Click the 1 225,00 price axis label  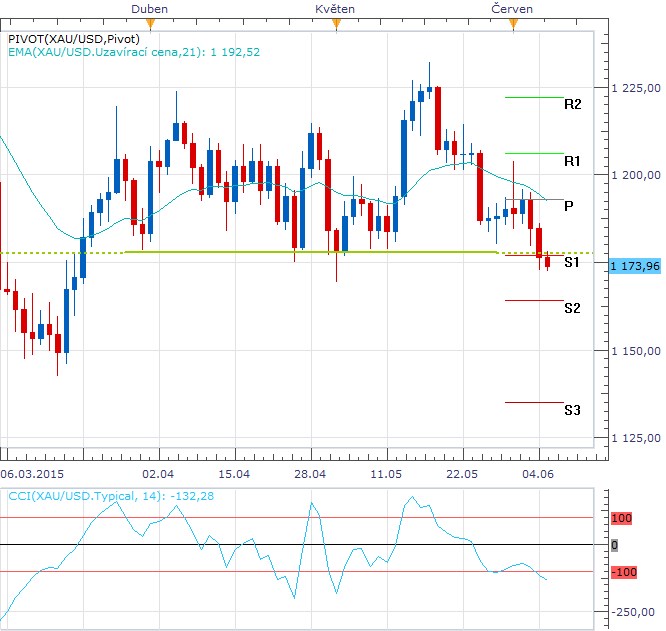pos(636,88)
